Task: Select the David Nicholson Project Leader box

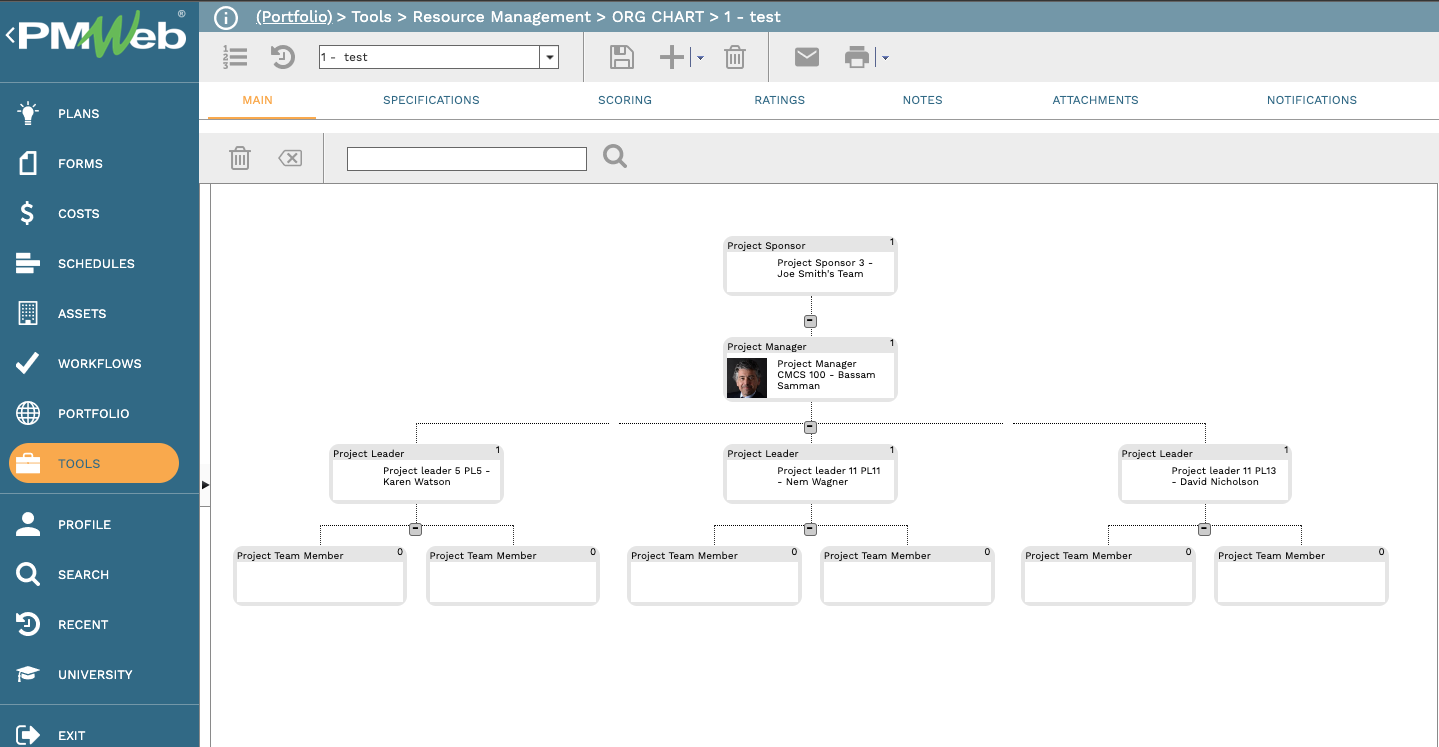Action: 1204,474
